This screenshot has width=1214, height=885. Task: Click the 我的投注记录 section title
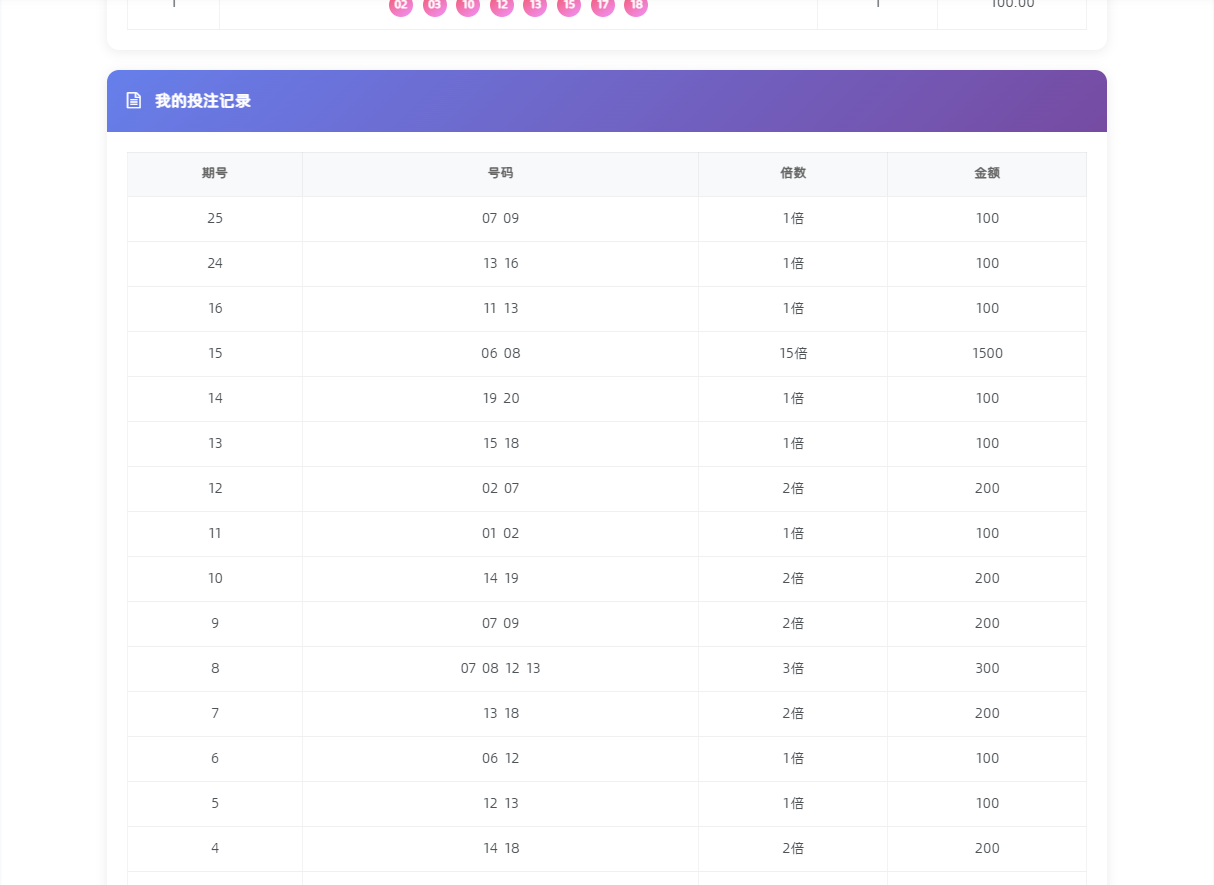[x=203, y=101]
